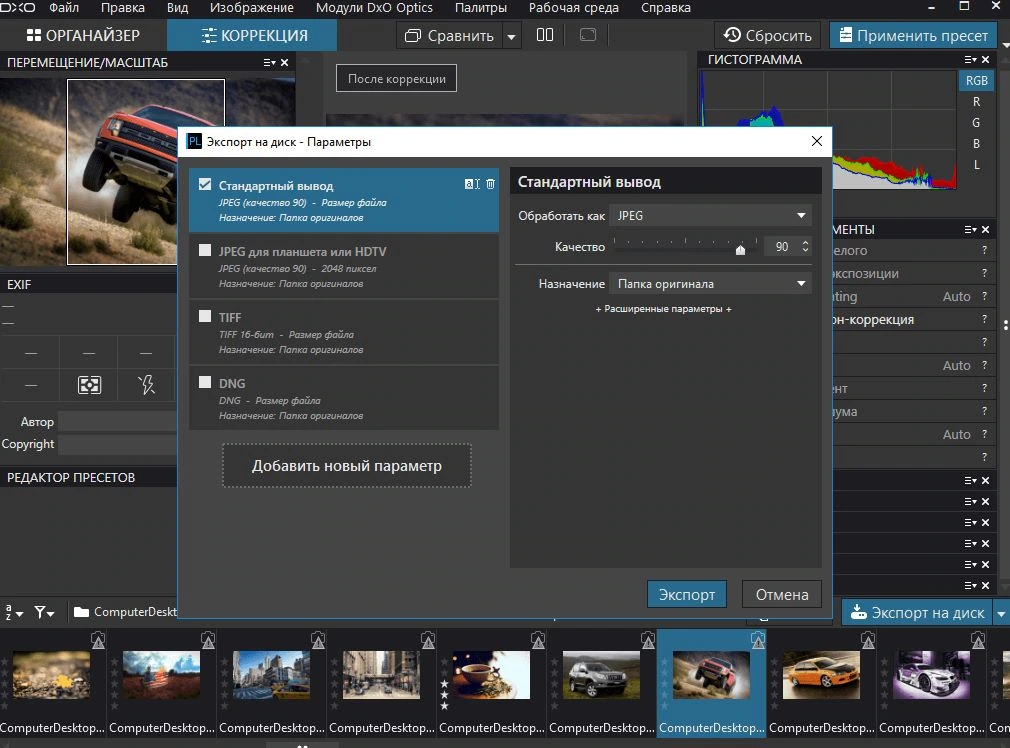Click the Auto option beside ting row
This screenshot has height=748, width=1010.
(x=957, y=296)
